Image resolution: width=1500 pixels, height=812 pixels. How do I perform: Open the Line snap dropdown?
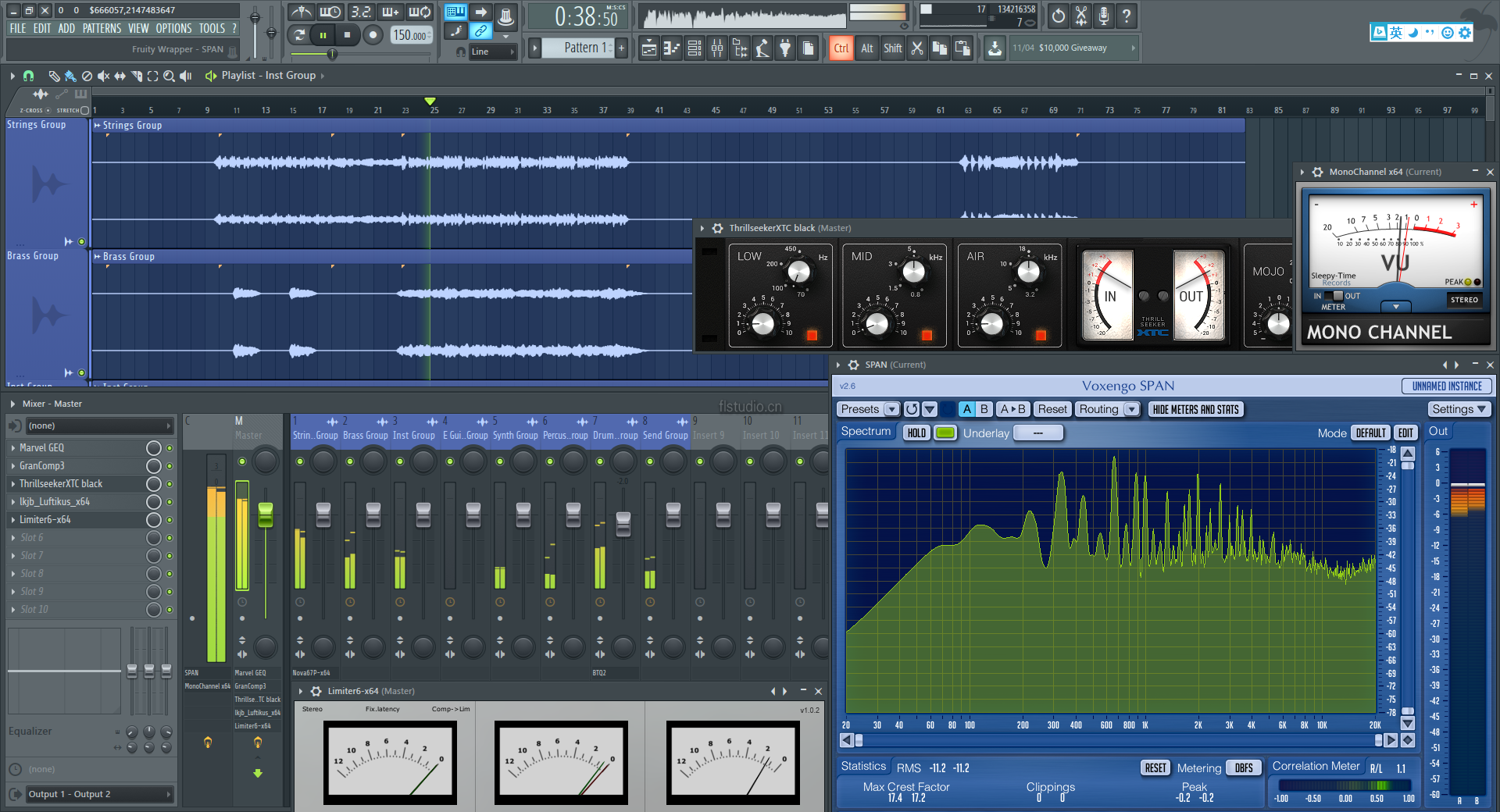(x=494, y=52)
